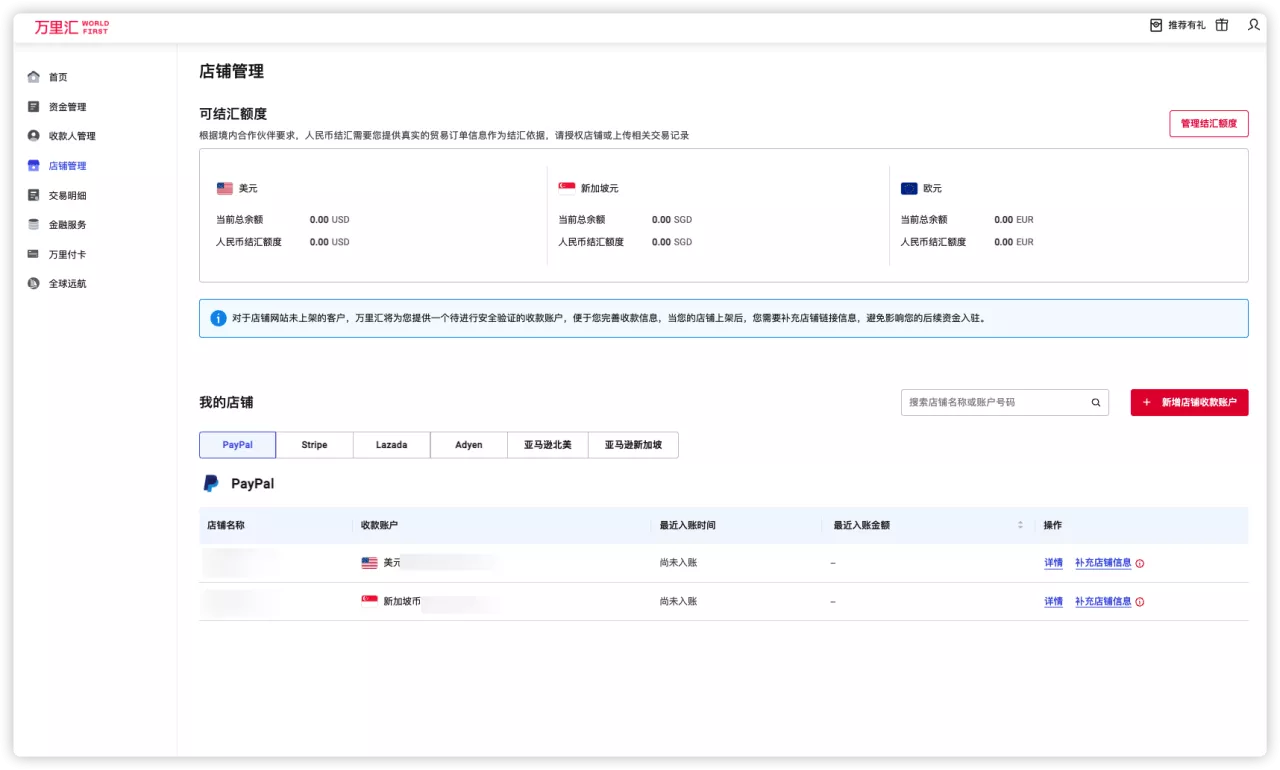
Task: Open the 亚马逊北美 tab
Action: click(546, 444)
